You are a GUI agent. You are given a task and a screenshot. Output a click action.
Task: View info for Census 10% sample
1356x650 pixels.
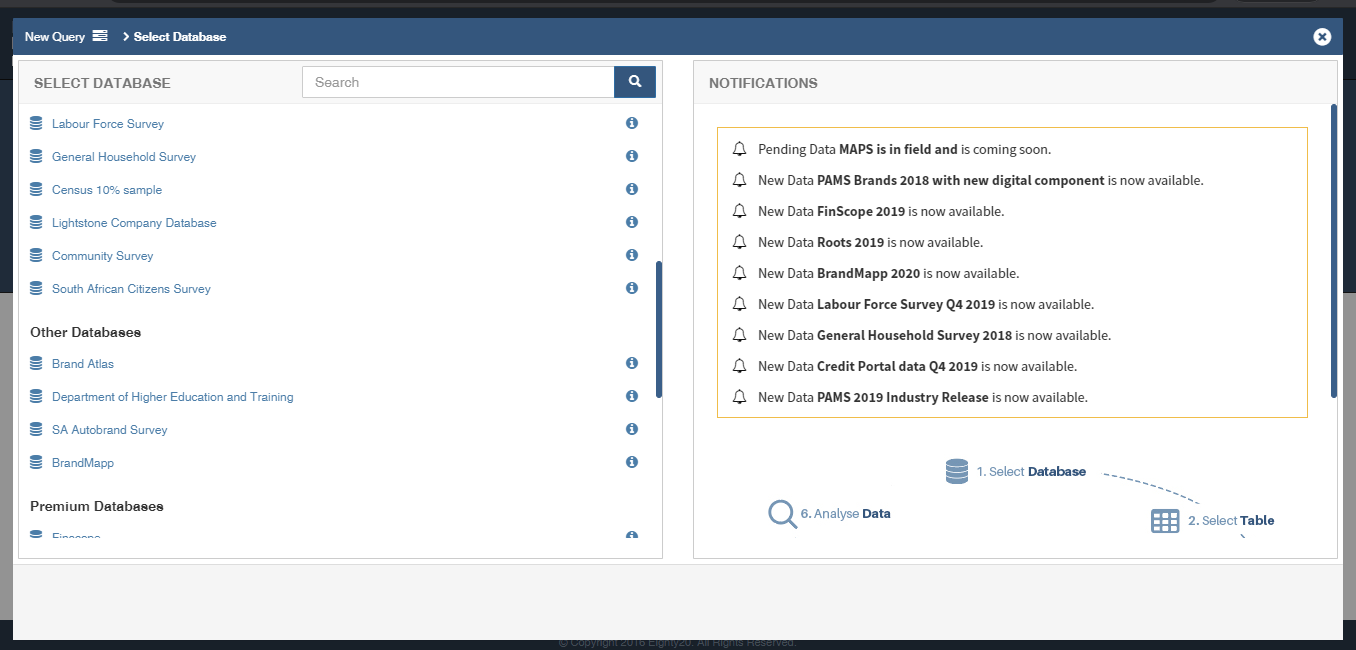tap(632, 189)
